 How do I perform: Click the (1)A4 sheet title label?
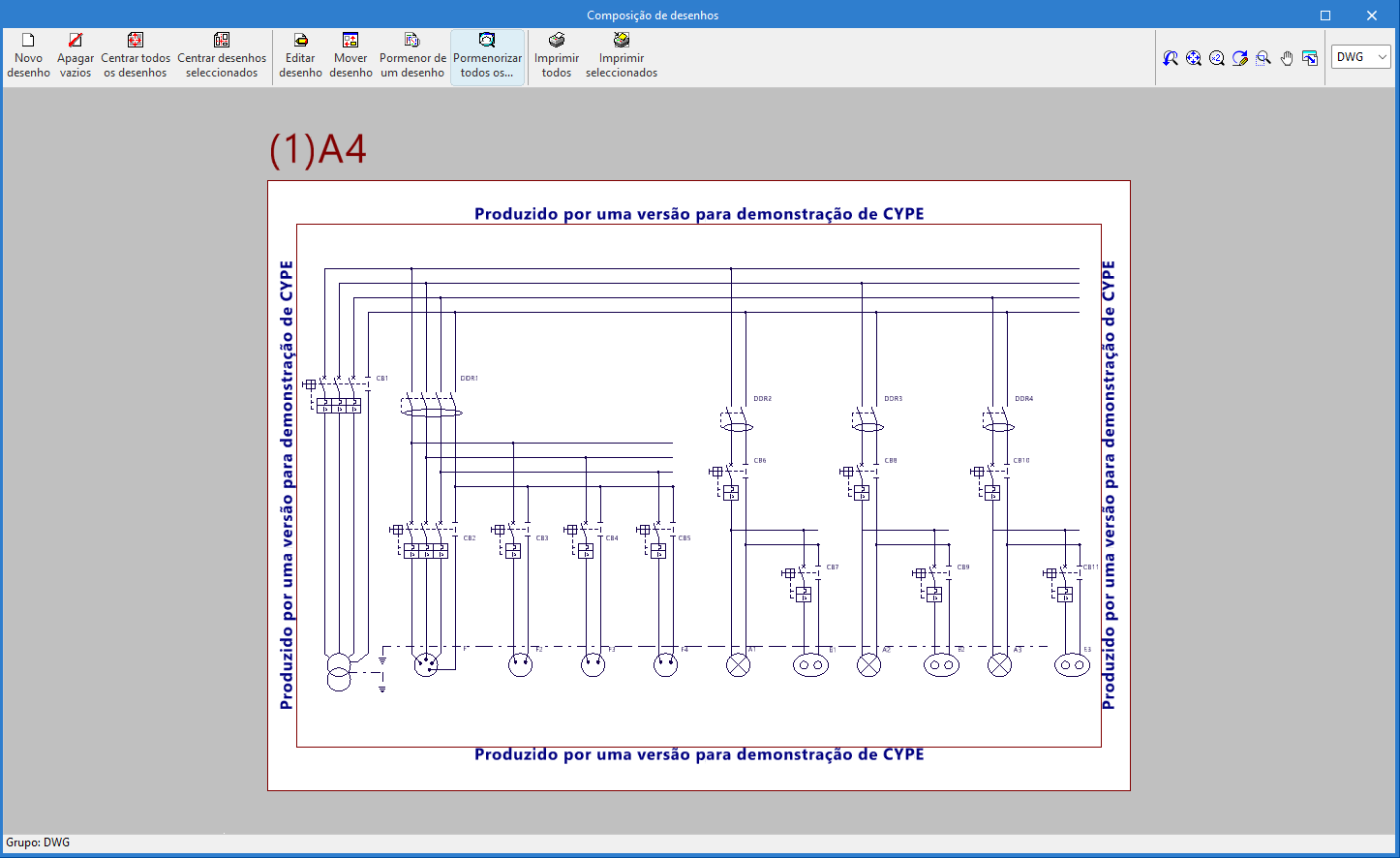click(x=318, y=149)
